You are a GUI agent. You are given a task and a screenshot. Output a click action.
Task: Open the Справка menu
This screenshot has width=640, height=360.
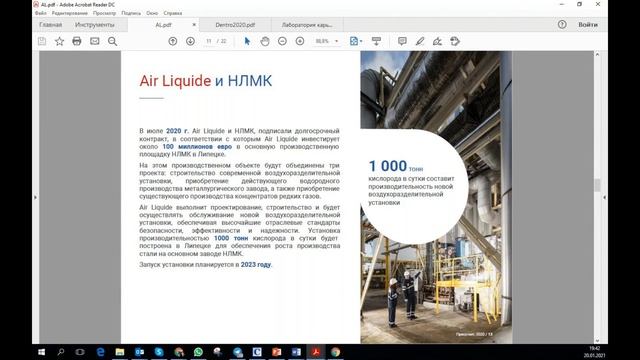pyautogui.click(x=173, y=13)
